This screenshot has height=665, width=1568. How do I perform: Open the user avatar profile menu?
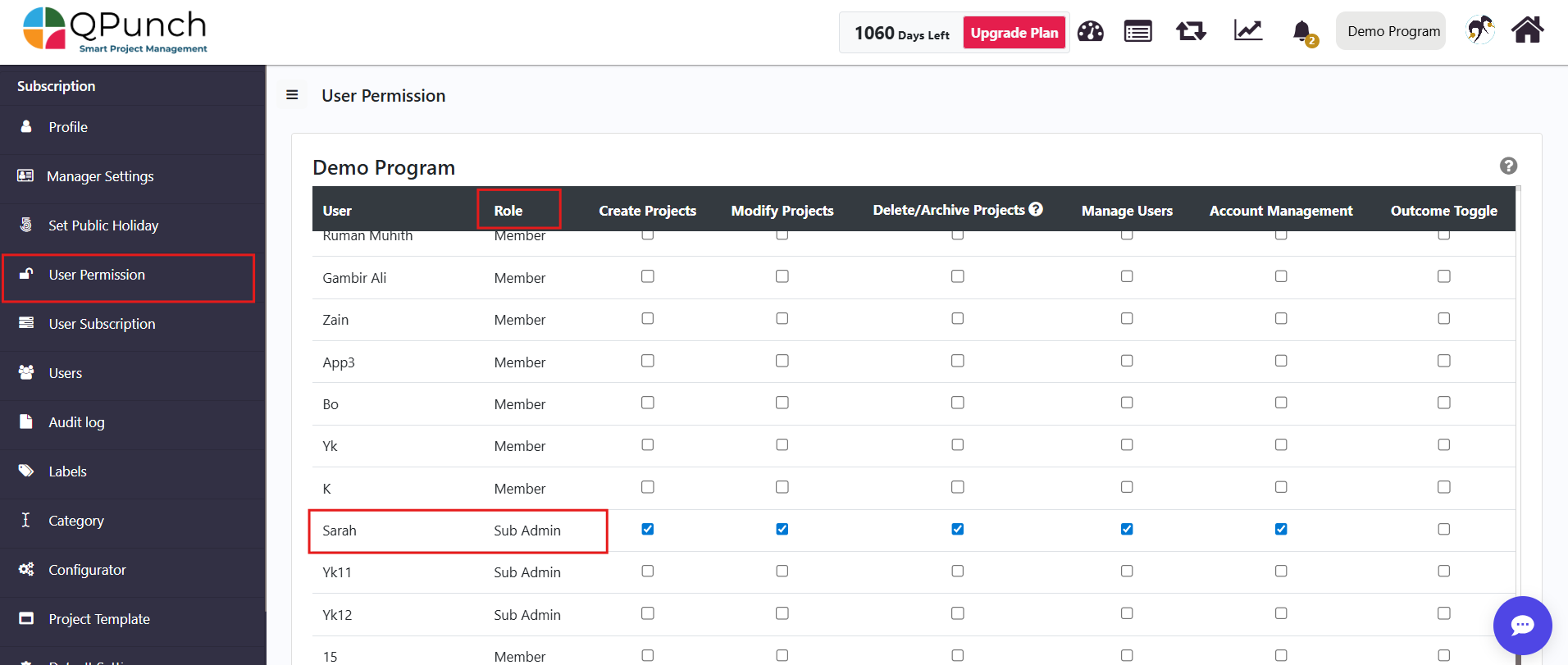coord(1479,30)
